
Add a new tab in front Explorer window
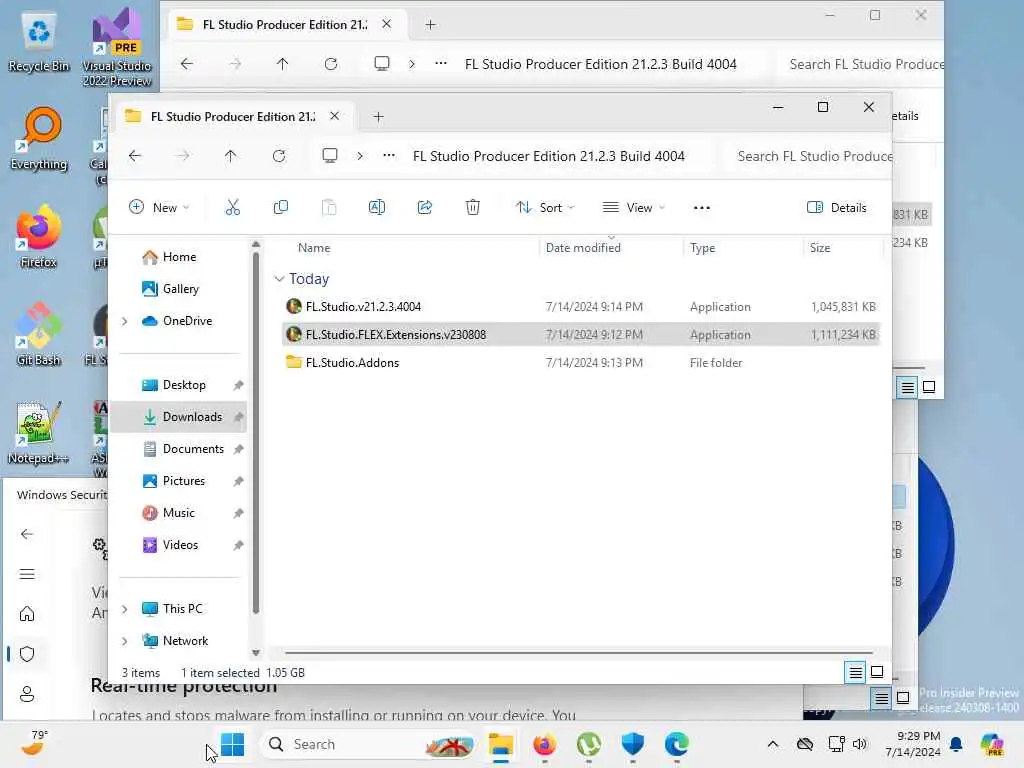point(378,116)
